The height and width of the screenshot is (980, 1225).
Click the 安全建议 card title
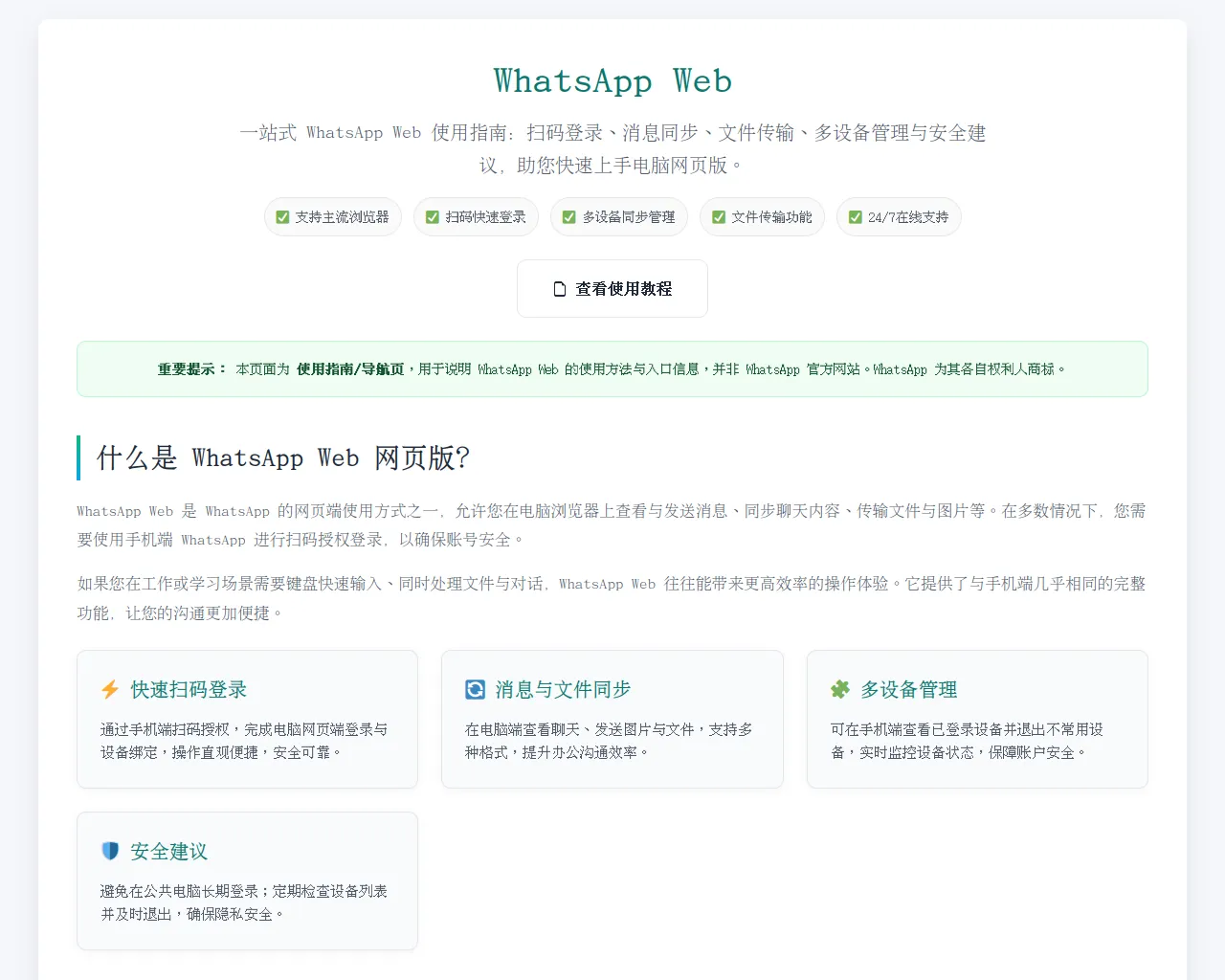[168, 852]
